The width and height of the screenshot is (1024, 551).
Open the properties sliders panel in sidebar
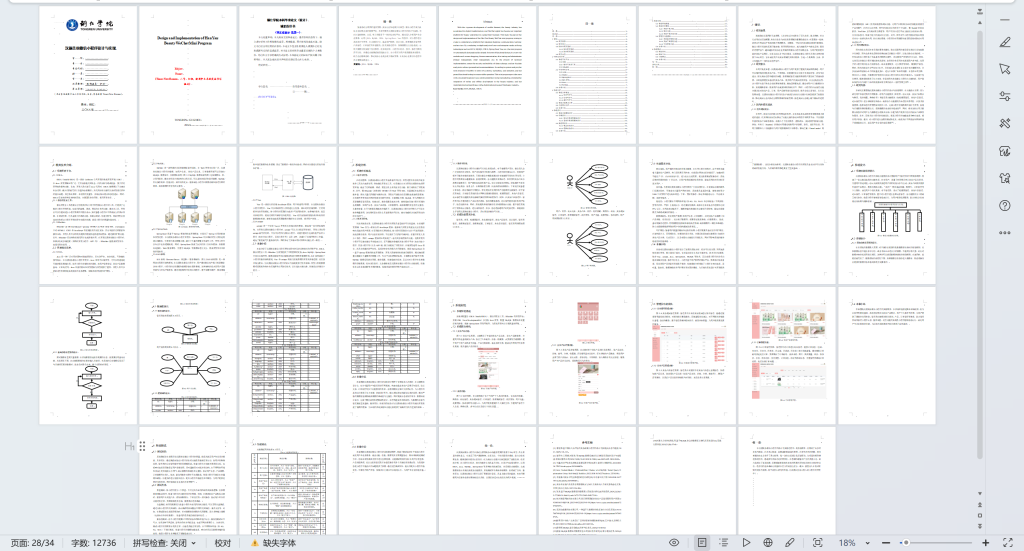(x=1004, y=96)
